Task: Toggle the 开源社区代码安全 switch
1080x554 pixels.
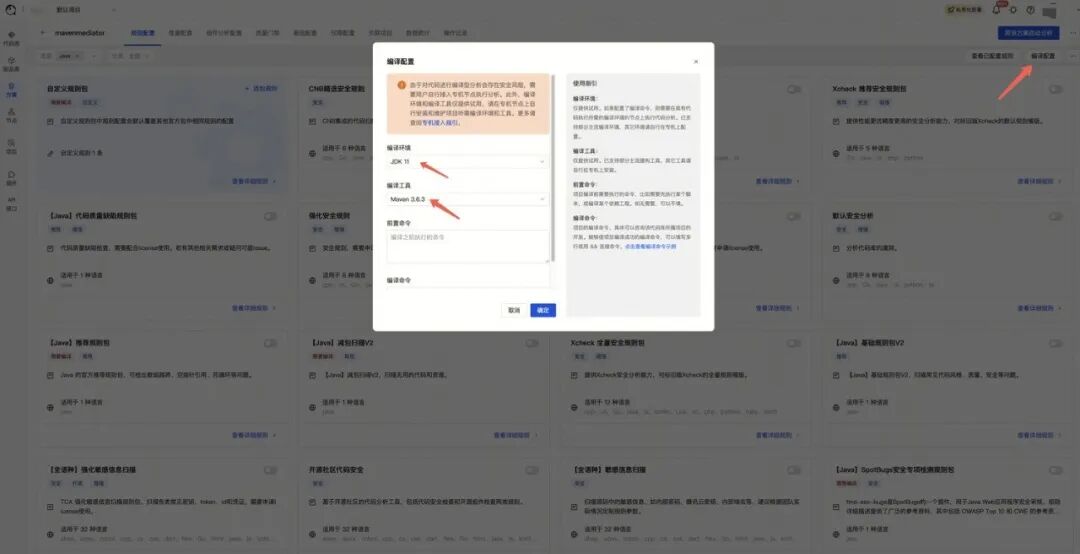Action: [x=532, y=470]
